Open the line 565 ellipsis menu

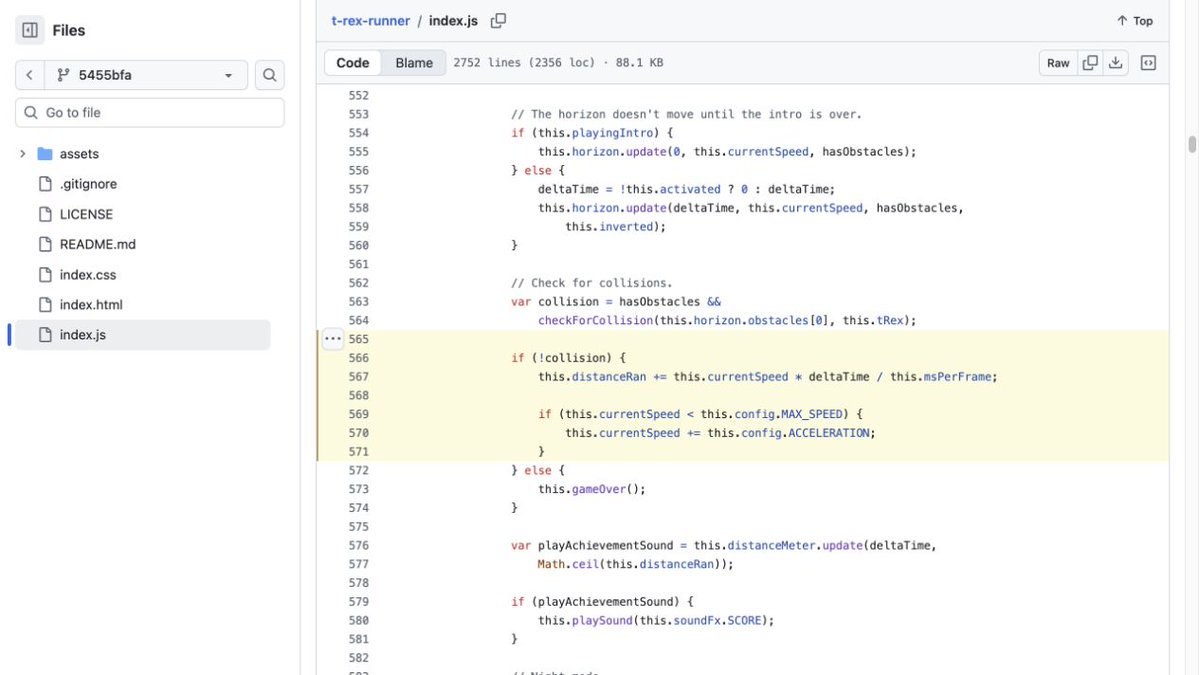[333, 339]
